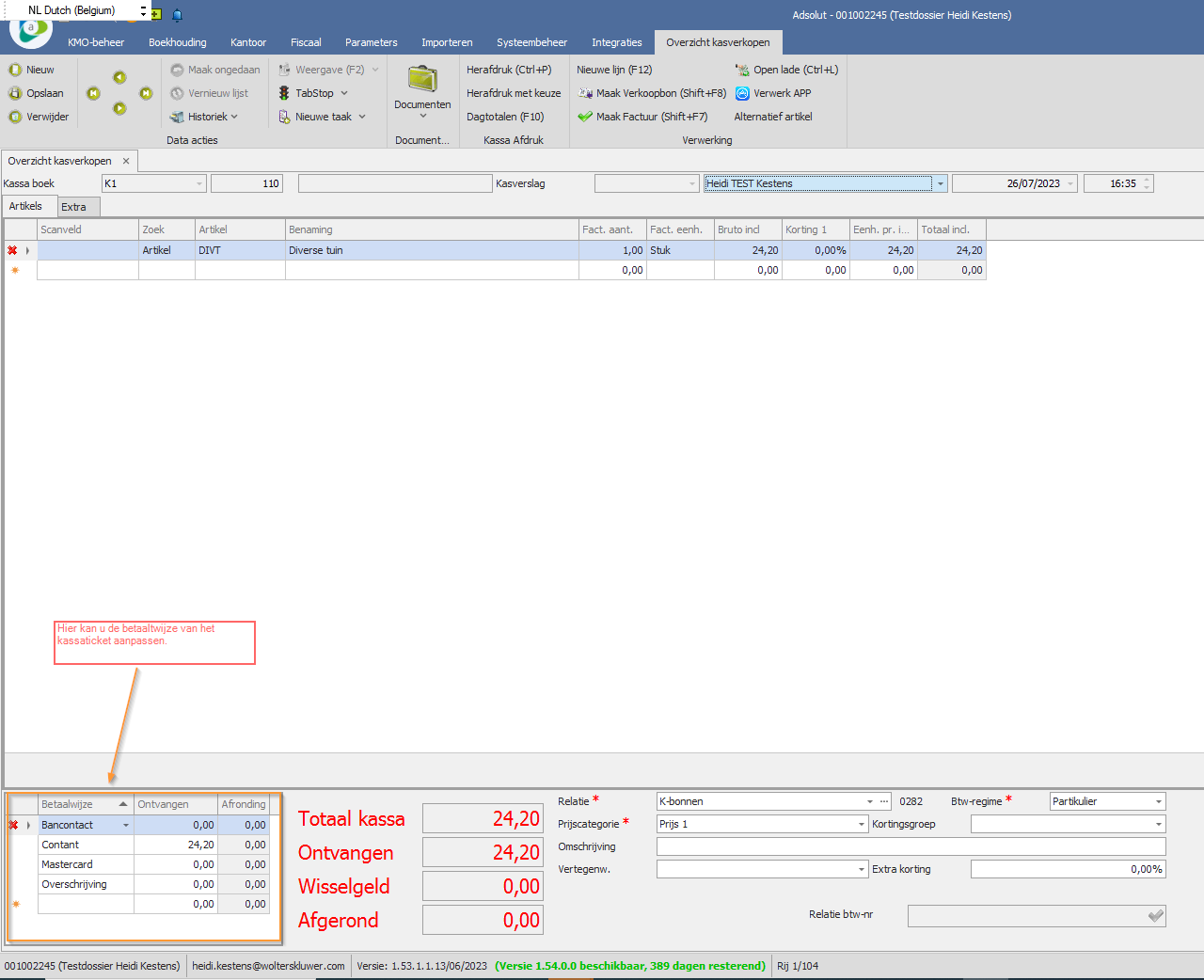Expand the Bancontact betaalwijze dropdown
Image resolution: width=1204 pixels, height=980 pixels.
pyautogui.click(x=126, y=825)
